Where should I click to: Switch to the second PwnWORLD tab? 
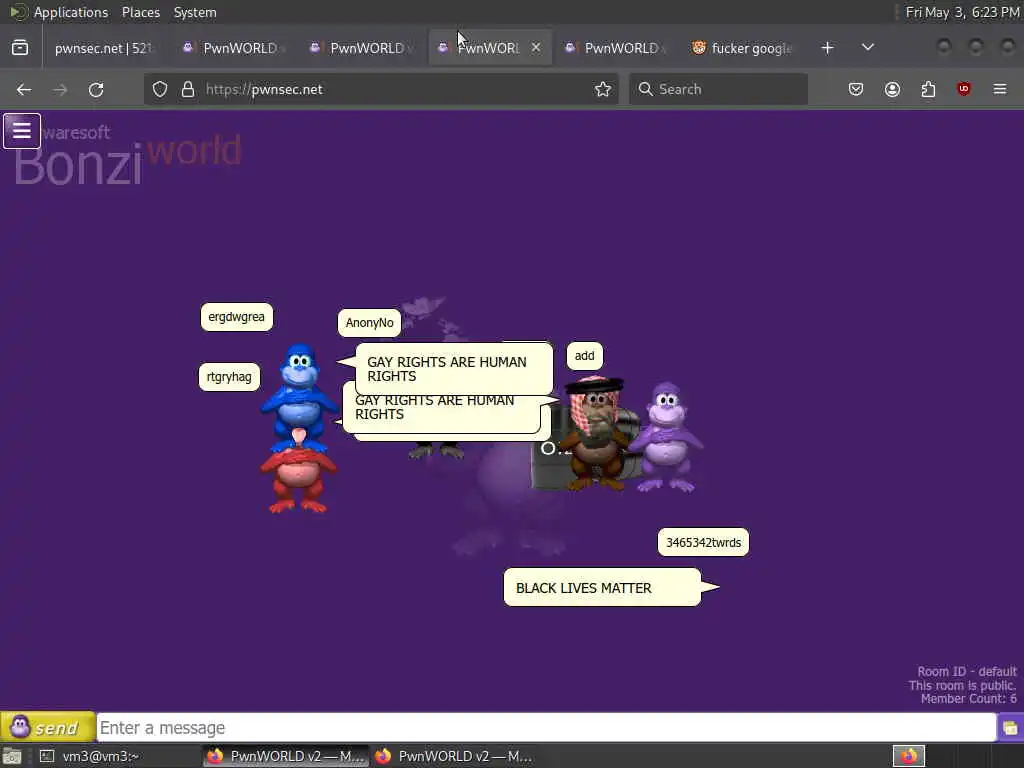(x=361, y=48)
